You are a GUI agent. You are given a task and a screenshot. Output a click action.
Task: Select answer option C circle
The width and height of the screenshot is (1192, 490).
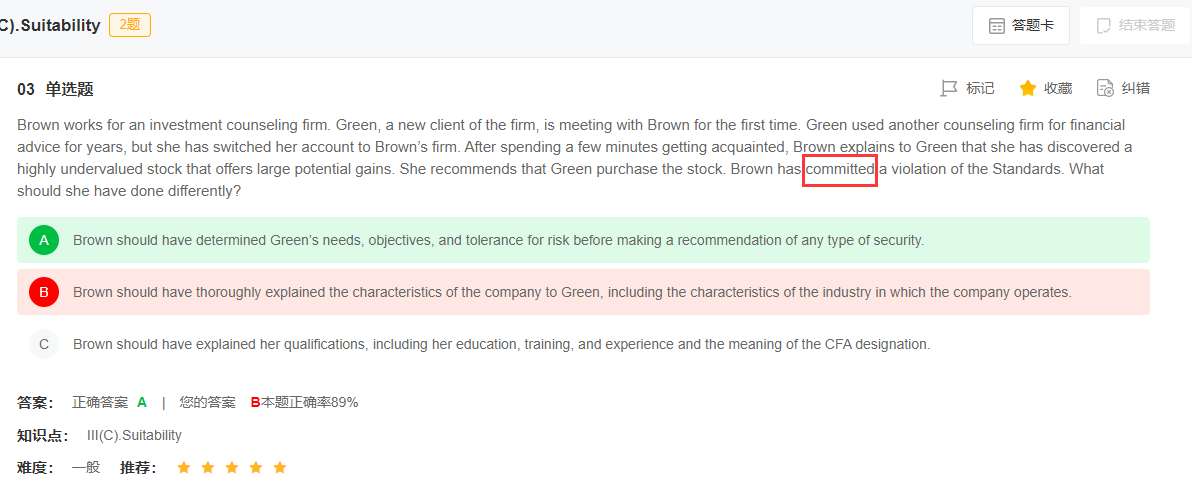coord(44,344)
